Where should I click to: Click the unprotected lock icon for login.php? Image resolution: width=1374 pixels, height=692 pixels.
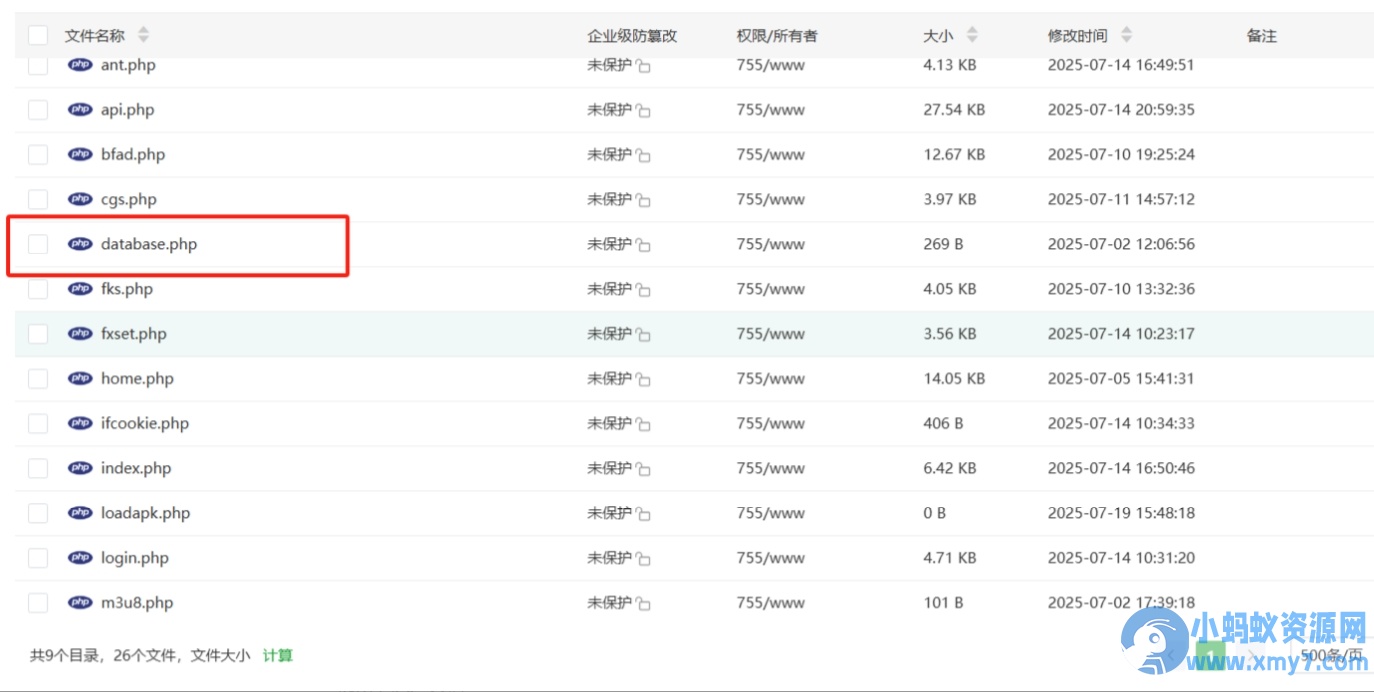click(643, 559)
